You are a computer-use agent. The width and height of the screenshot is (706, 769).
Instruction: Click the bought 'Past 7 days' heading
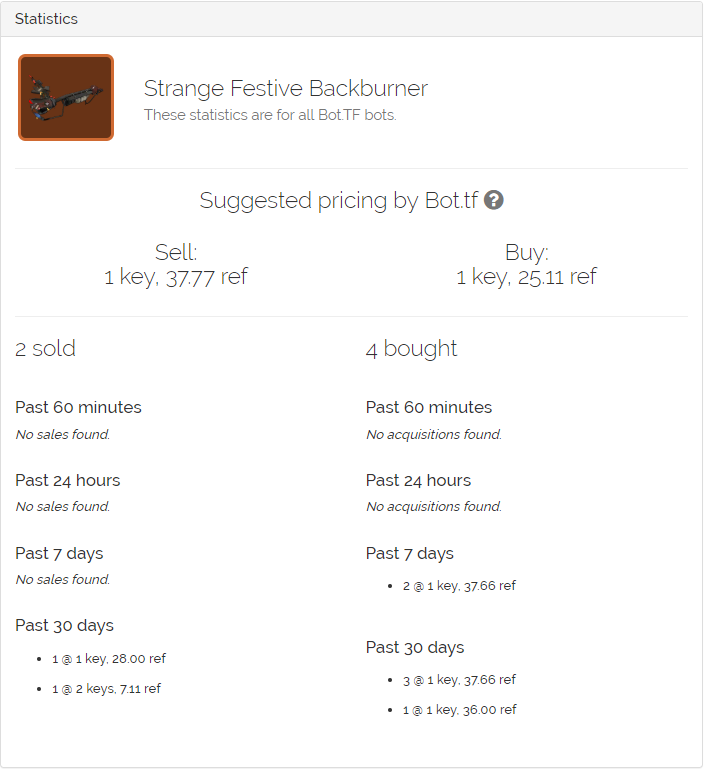click(410, 553)
